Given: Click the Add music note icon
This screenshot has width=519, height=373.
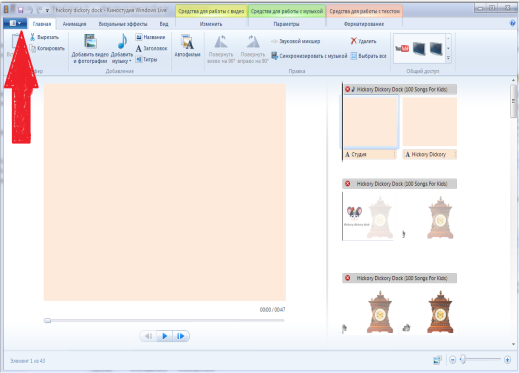Looking at the screenshot, I should [x=122, y=42].
